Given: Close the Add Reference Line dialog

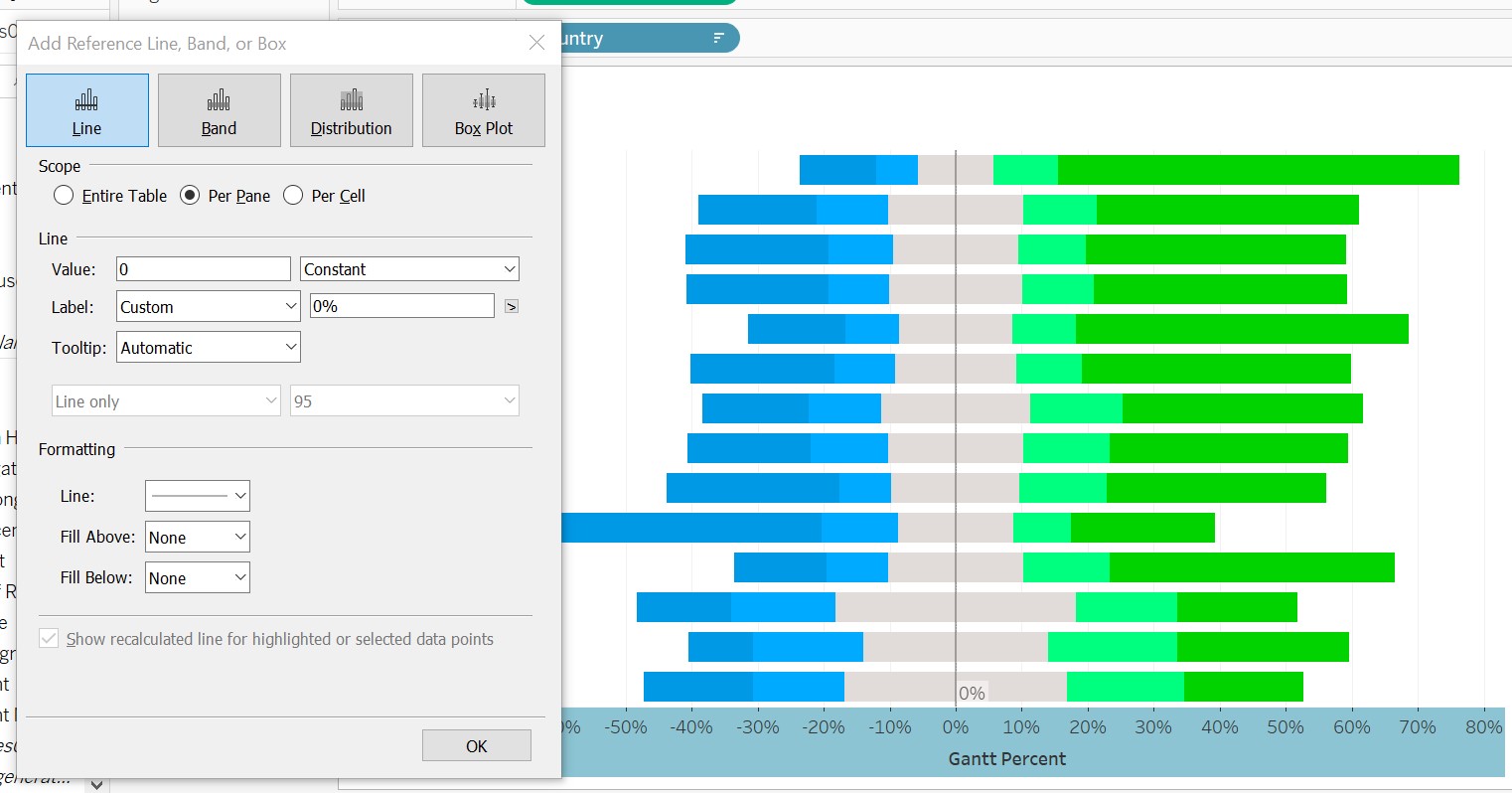Looking at the screenshot, I should pos(536,43).
